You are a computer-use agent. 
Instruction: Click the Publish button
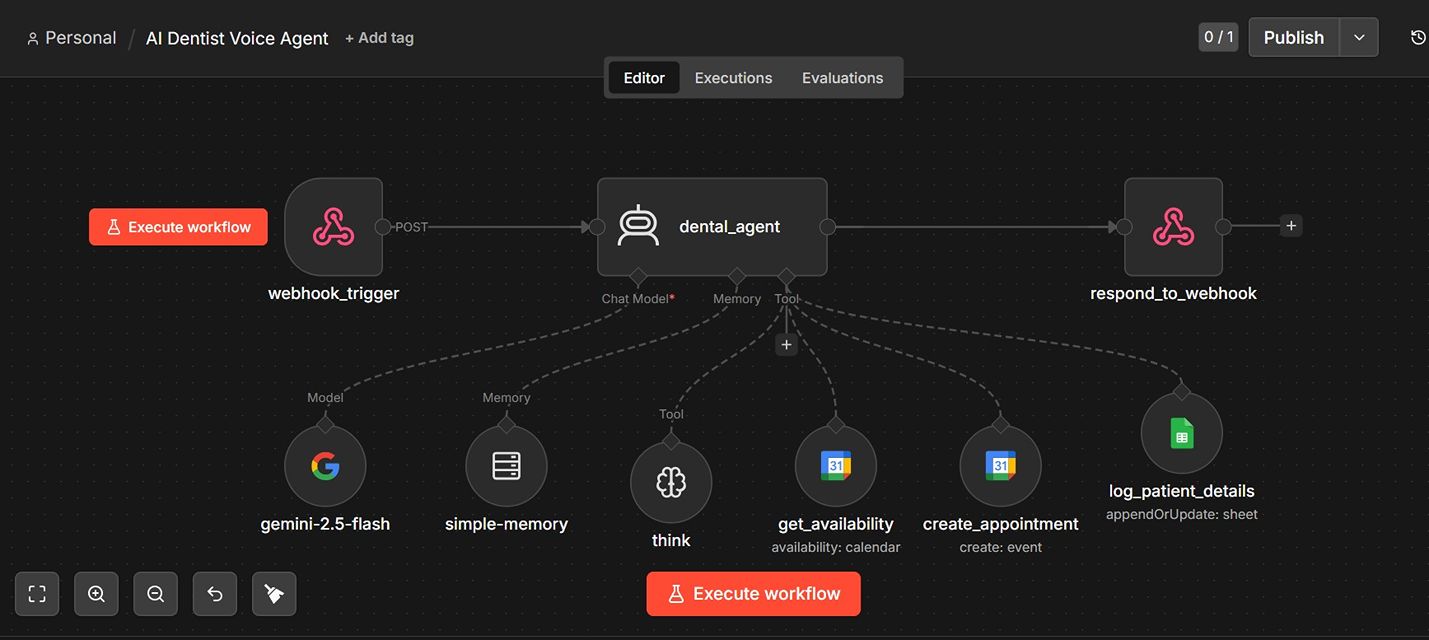coord(1294,37)
